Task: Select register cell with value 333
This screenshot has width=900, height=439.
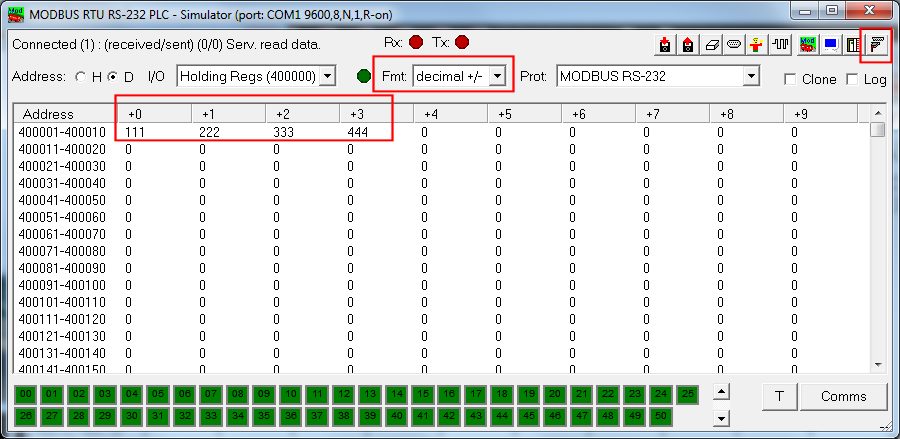Action: [284, 133]
